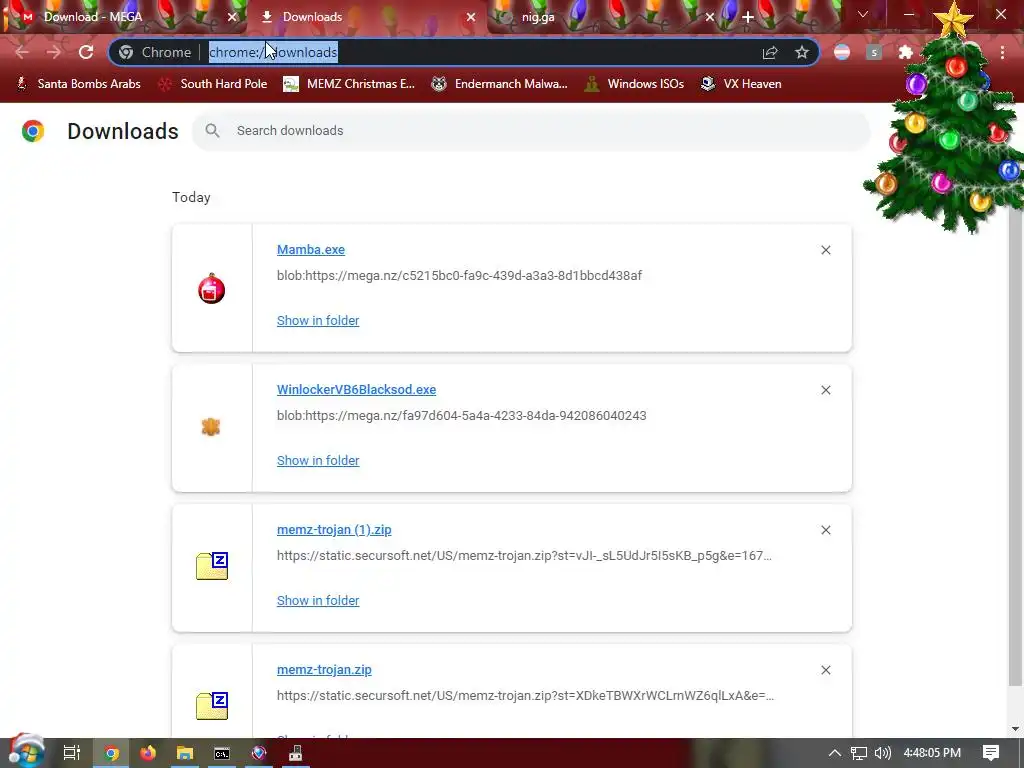Open the Windows ISOs bookmark
Image resolution: width=1024 pixels, height=768 pixels.
click(634, 84)
